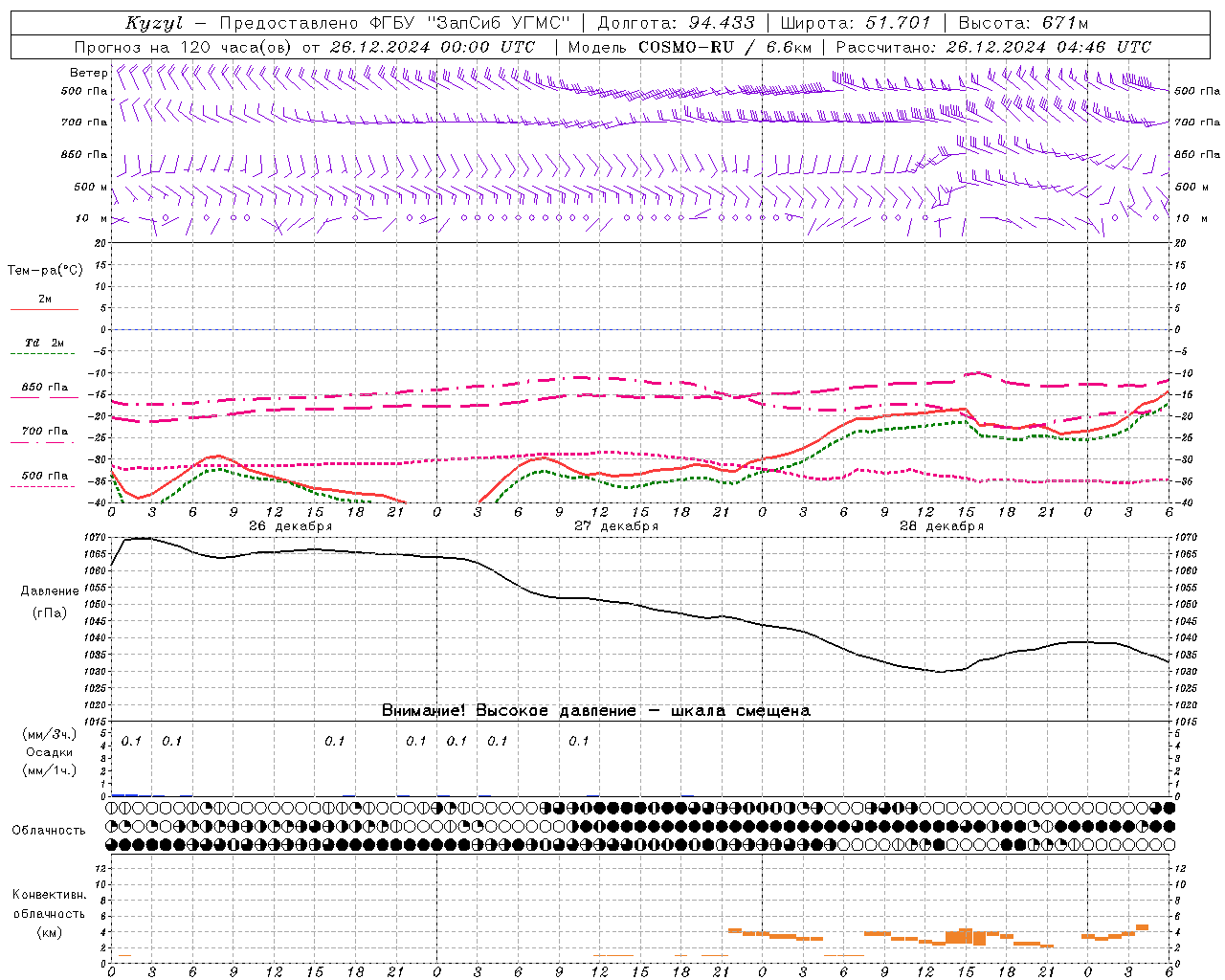Click the (гПа) unit under Давление
The height and width of the screenshot is (980, 1225).
50,612
